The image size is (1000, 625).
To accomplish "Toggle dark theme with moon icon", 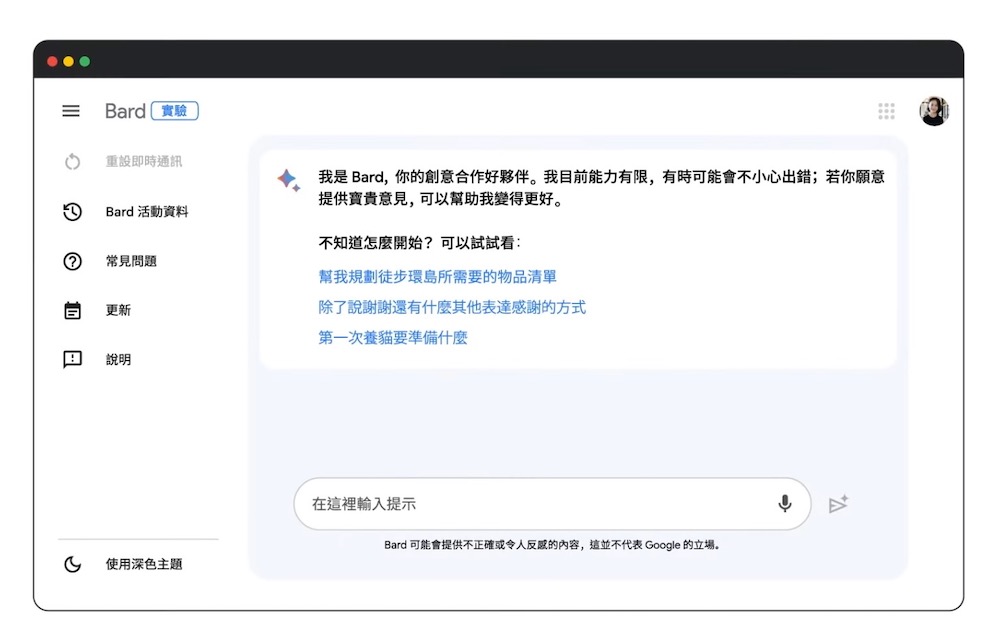I will [72, 564].
